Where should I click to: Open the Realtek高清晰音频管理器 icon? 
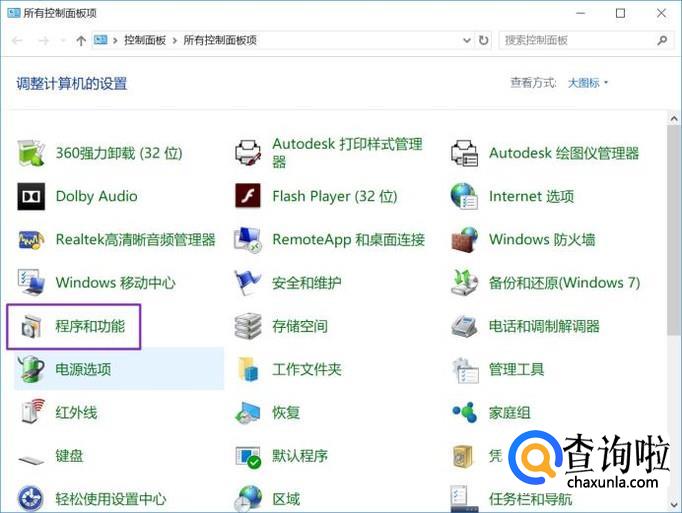(x=31, y=240)
